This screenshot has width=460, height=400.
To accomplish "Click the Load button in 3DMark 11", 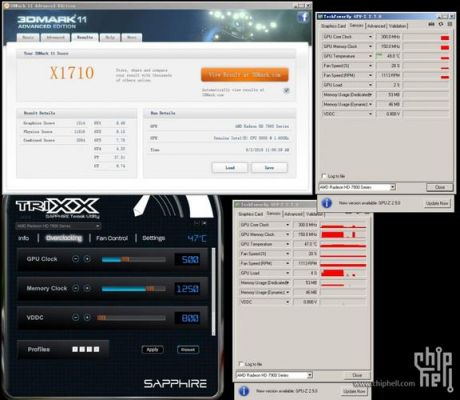I will coord(230,168).
